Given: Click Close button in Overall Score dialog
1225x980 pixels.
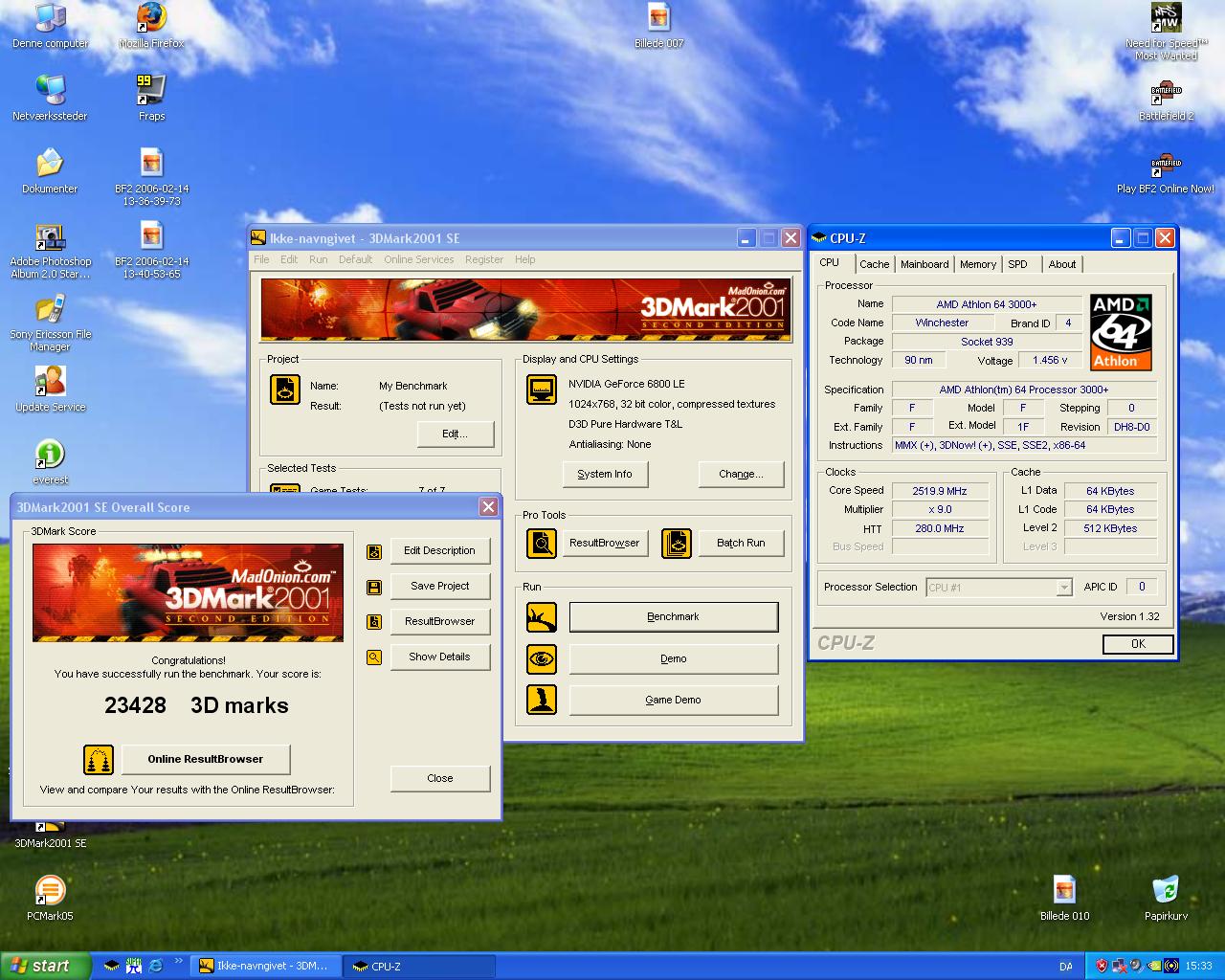Looking at the screenshot, I should (440, 779).
